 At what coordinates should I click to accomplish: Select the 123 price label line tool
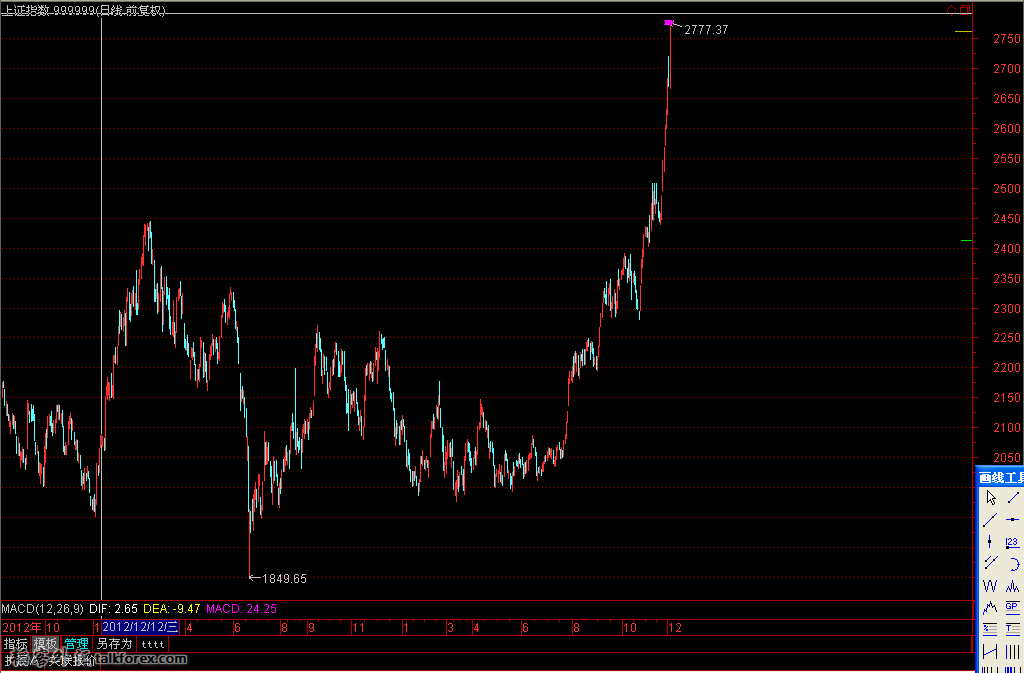tap(1013, 542)
